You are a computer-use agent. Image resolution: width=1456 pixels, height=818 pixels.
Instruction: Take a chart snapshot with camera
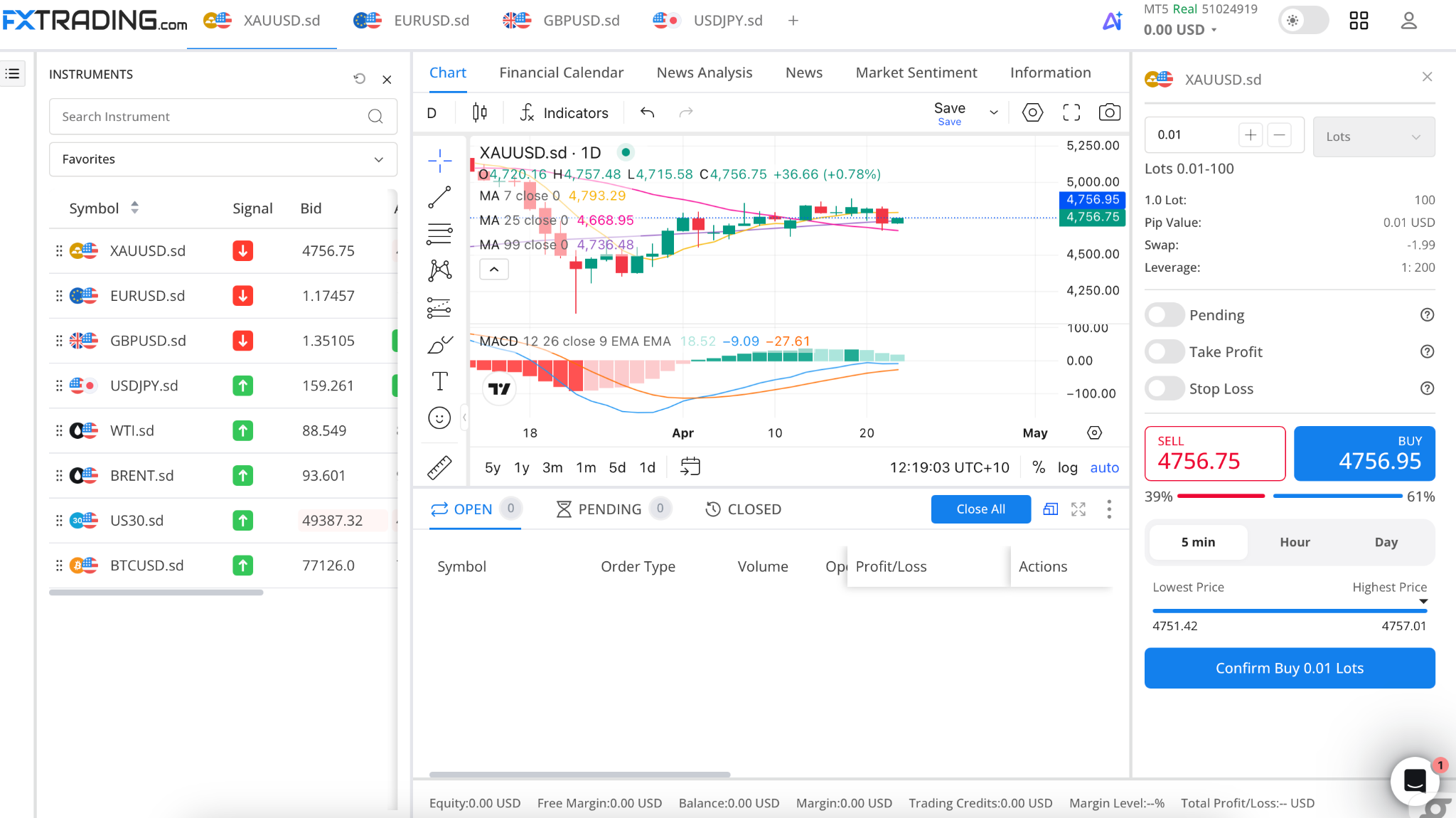1110,112
